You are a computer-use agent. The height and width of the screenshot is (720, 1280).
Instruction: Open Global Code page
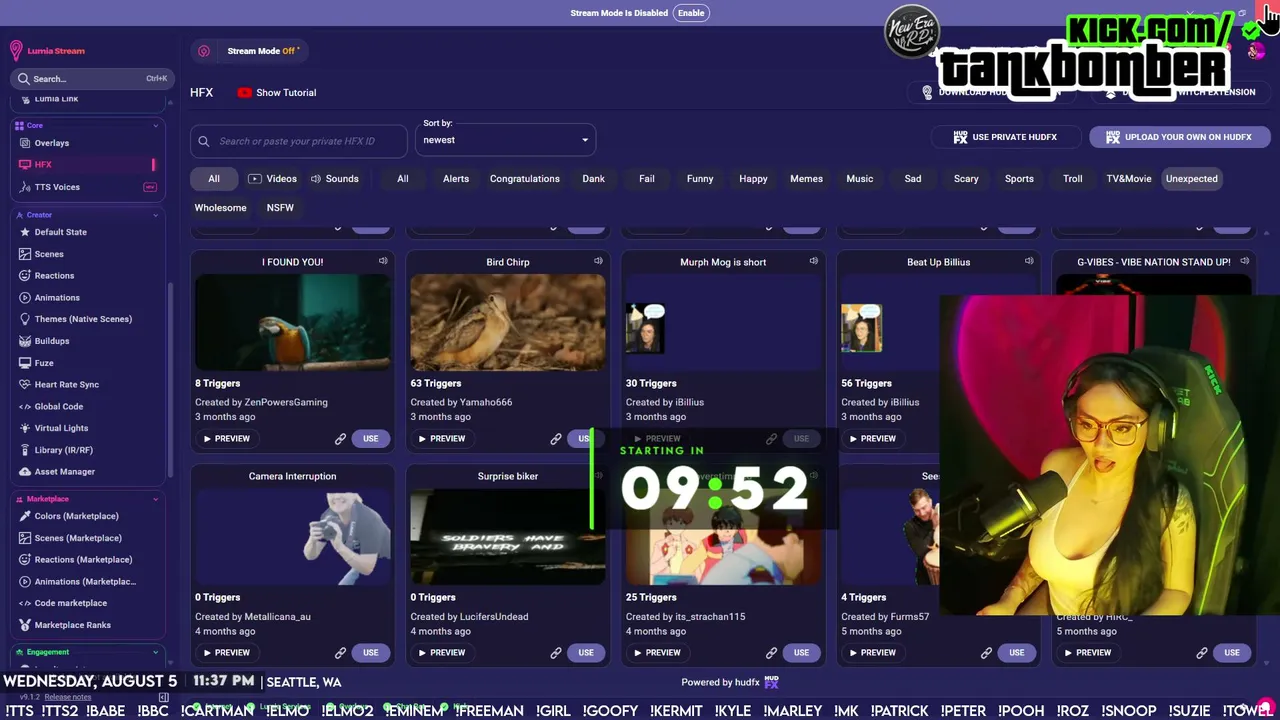pyautogui.click(x=58, y=407)
